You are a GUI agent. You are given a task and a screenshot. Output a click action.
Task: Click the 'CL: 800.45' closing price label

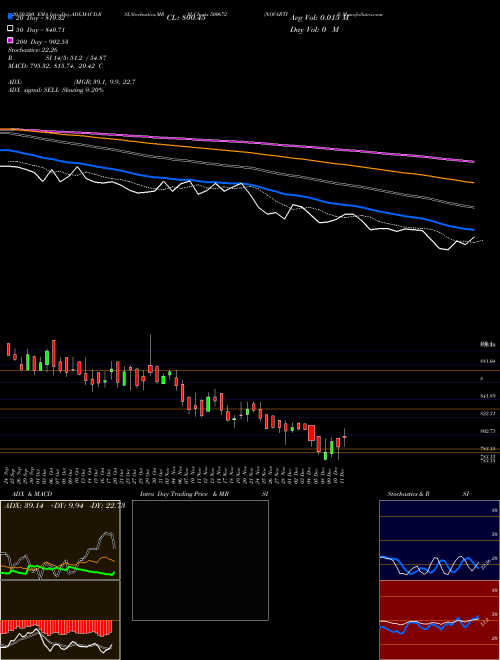click(186, 18)
